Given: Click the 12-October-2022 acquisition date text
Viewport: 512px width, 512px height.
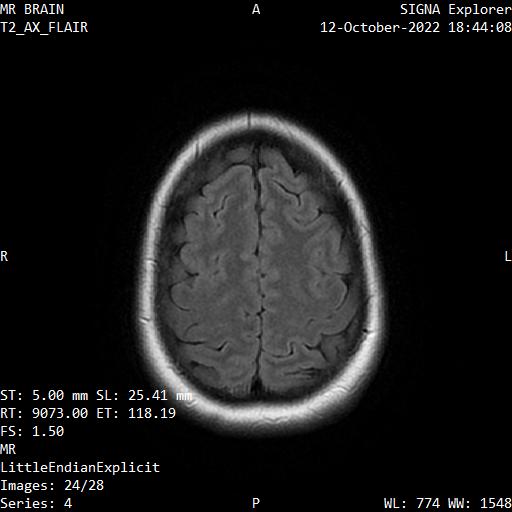Looking at the screenshot, I should point(380,27).
